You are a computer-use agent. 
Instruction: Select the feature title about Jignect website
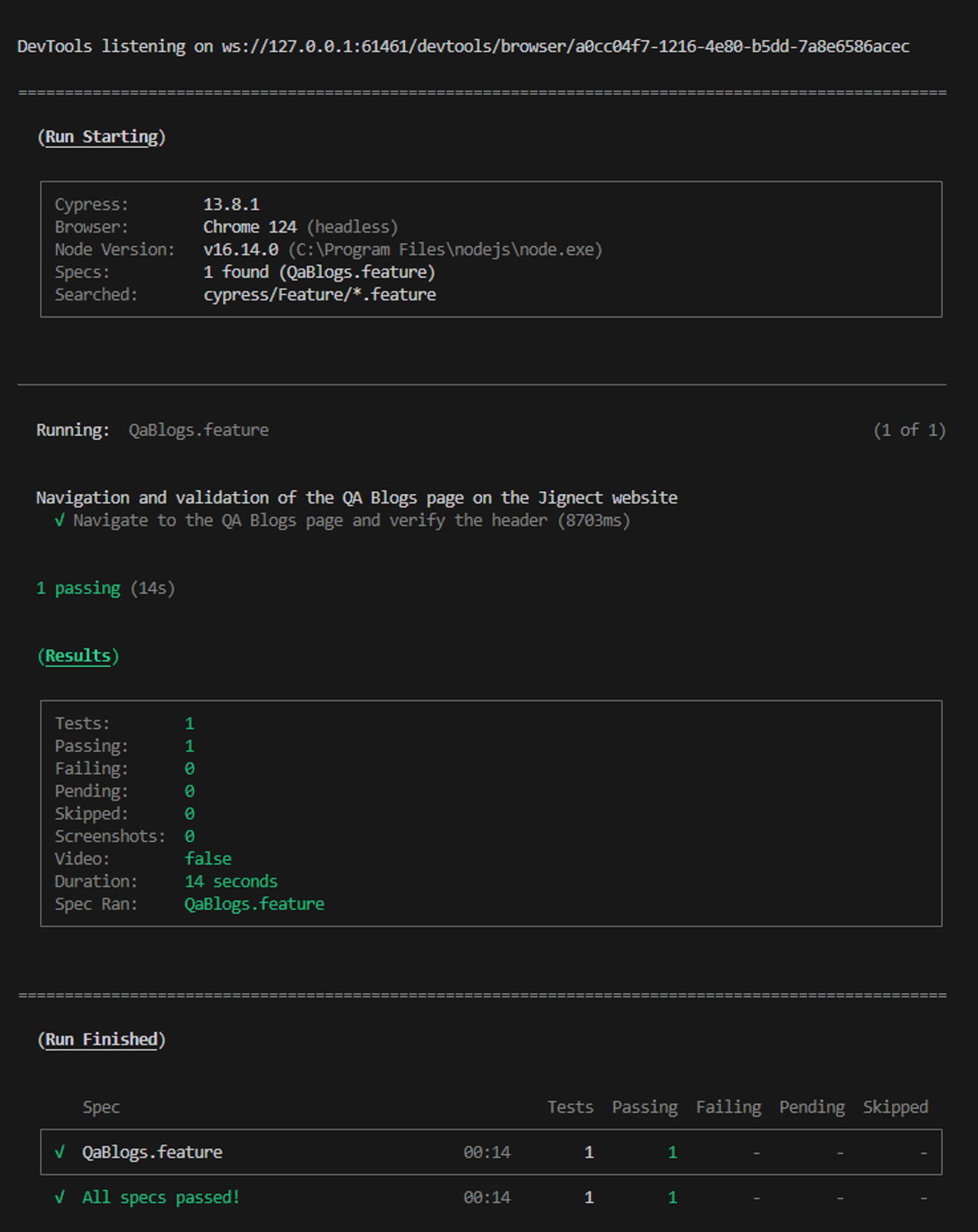(x=356, y=498)
